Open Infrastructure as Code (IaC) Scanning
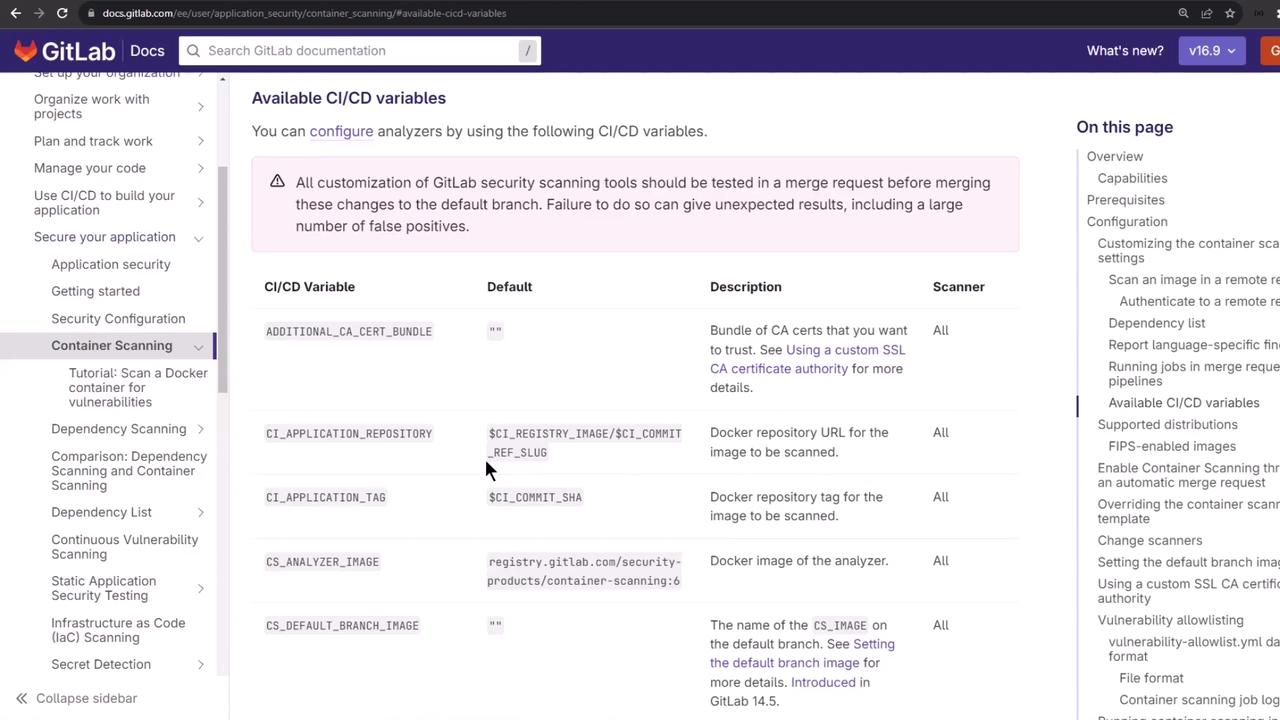The image size is (1280, 720). 118,630
